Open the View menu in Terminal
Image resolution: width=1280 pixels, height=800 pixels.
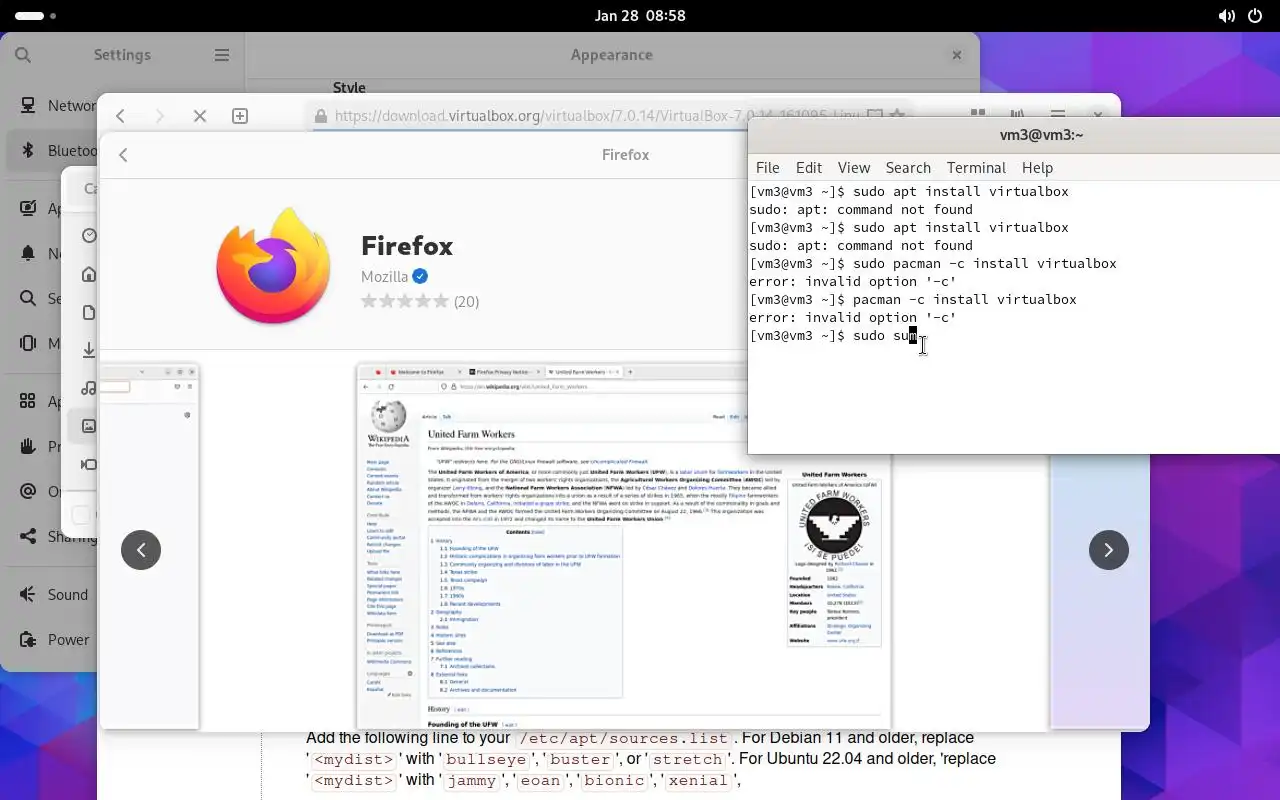click(853, 168)
